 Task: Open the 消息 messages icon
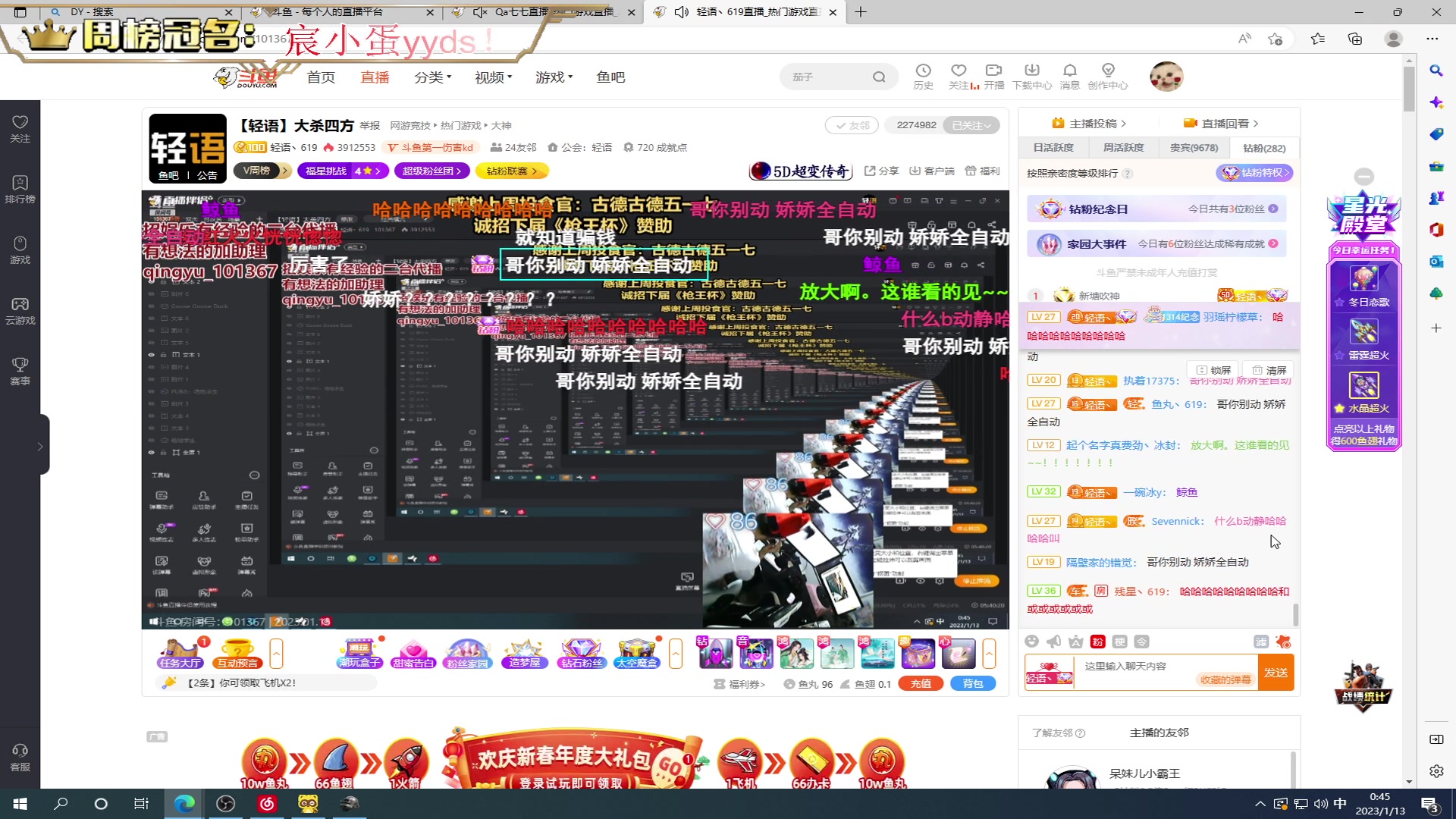pyautogui.click(x=1069, y=76)
